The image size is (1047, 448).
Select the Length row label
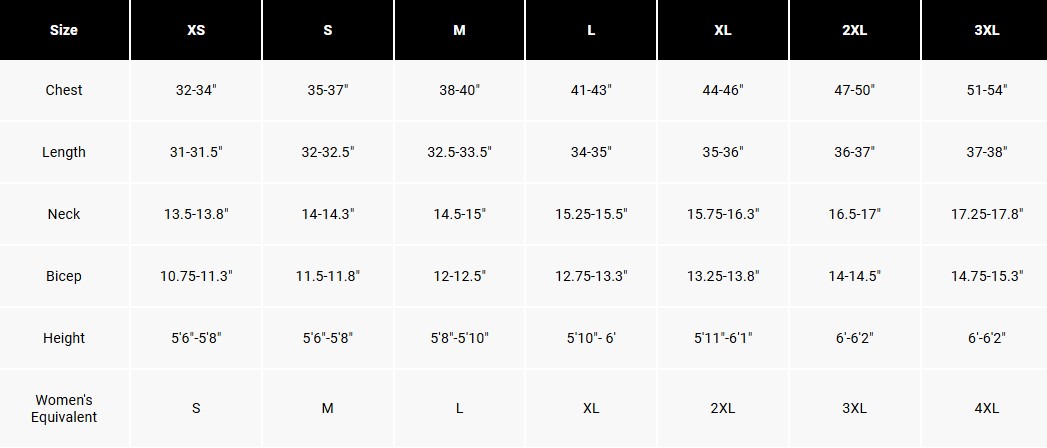click(x=64, y=152)
